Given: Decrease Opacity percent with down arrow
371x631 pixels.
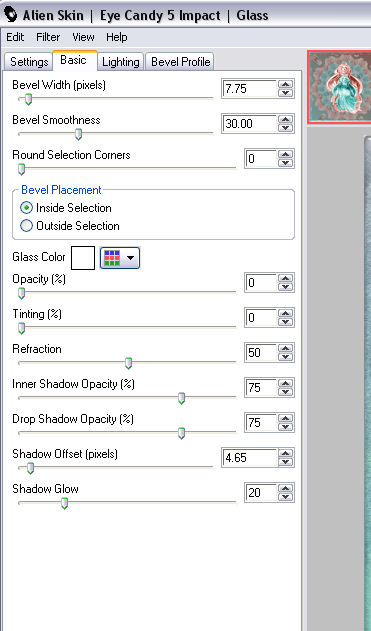Looking at the screenshot, I should click(x=286, y=287).
